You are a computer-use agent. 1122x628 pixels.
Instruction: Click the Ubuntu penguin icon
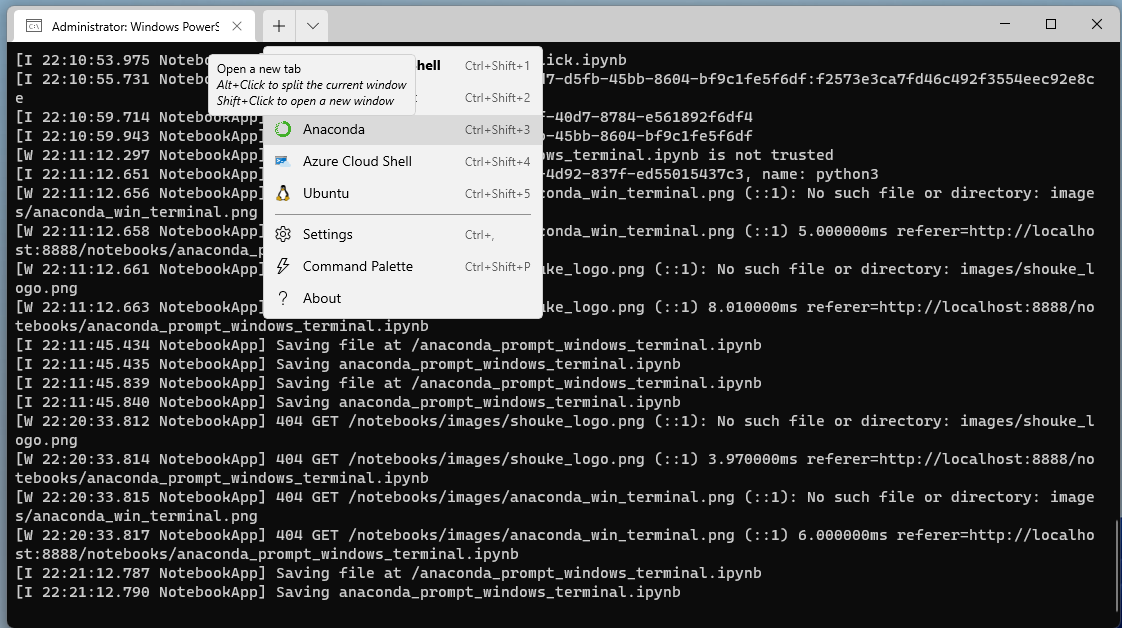coord(285,193)
